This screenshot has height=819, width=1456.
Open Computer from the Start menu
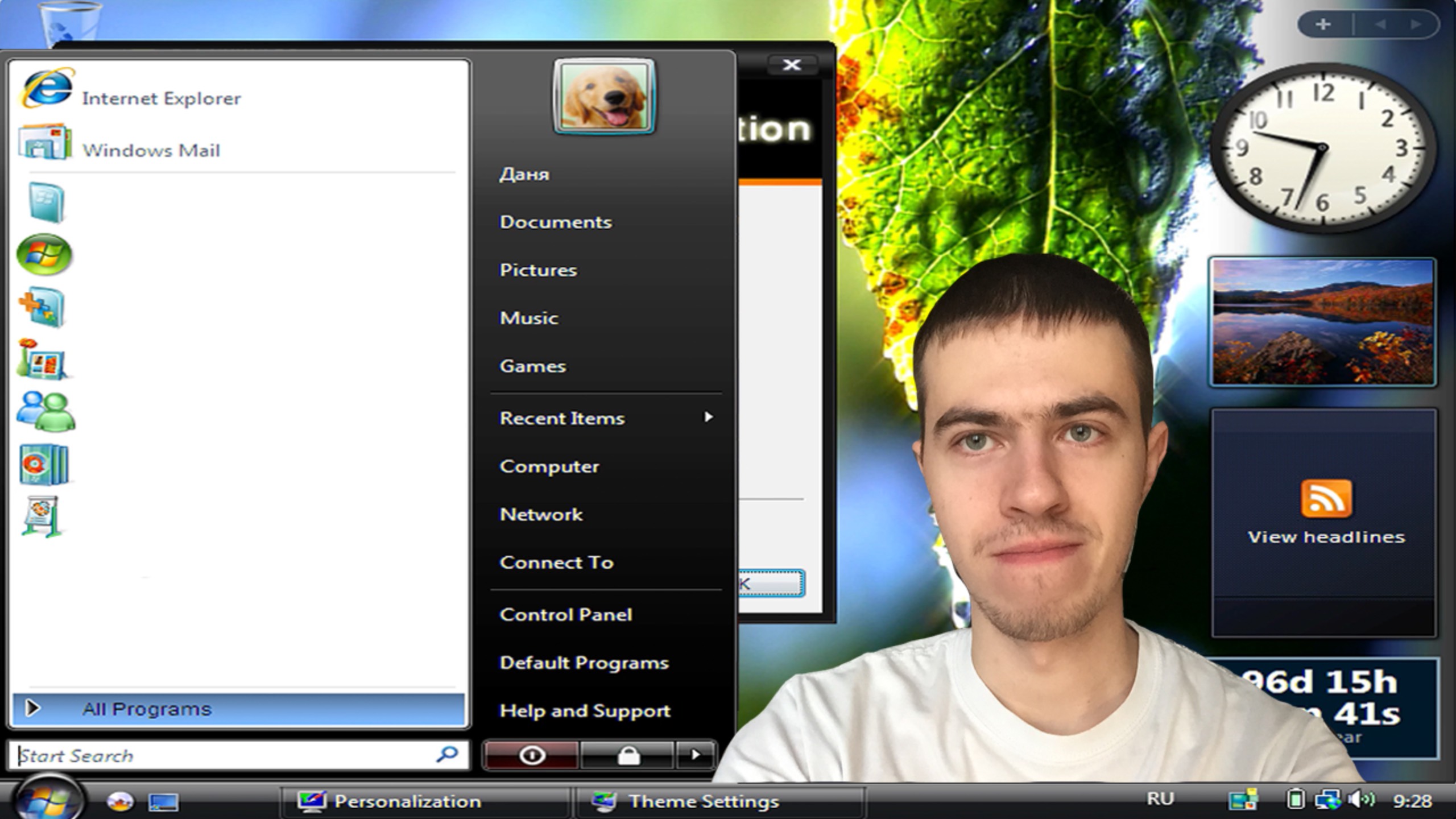(x=549, y=466)
